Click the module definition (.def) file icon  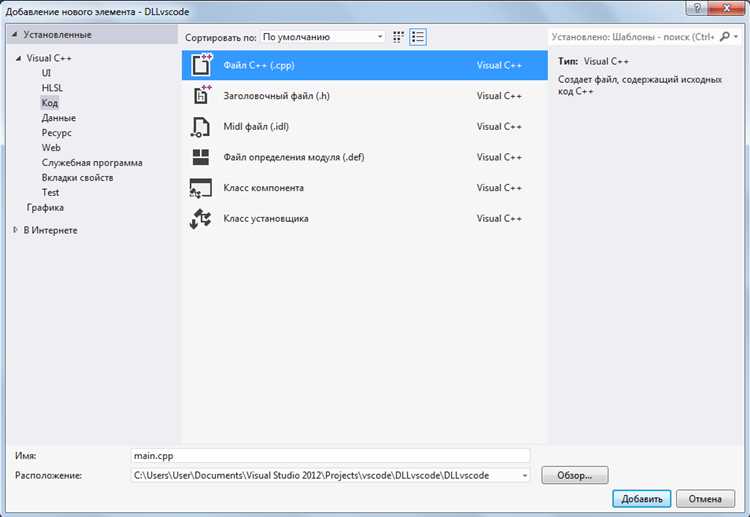pos(201,157)
